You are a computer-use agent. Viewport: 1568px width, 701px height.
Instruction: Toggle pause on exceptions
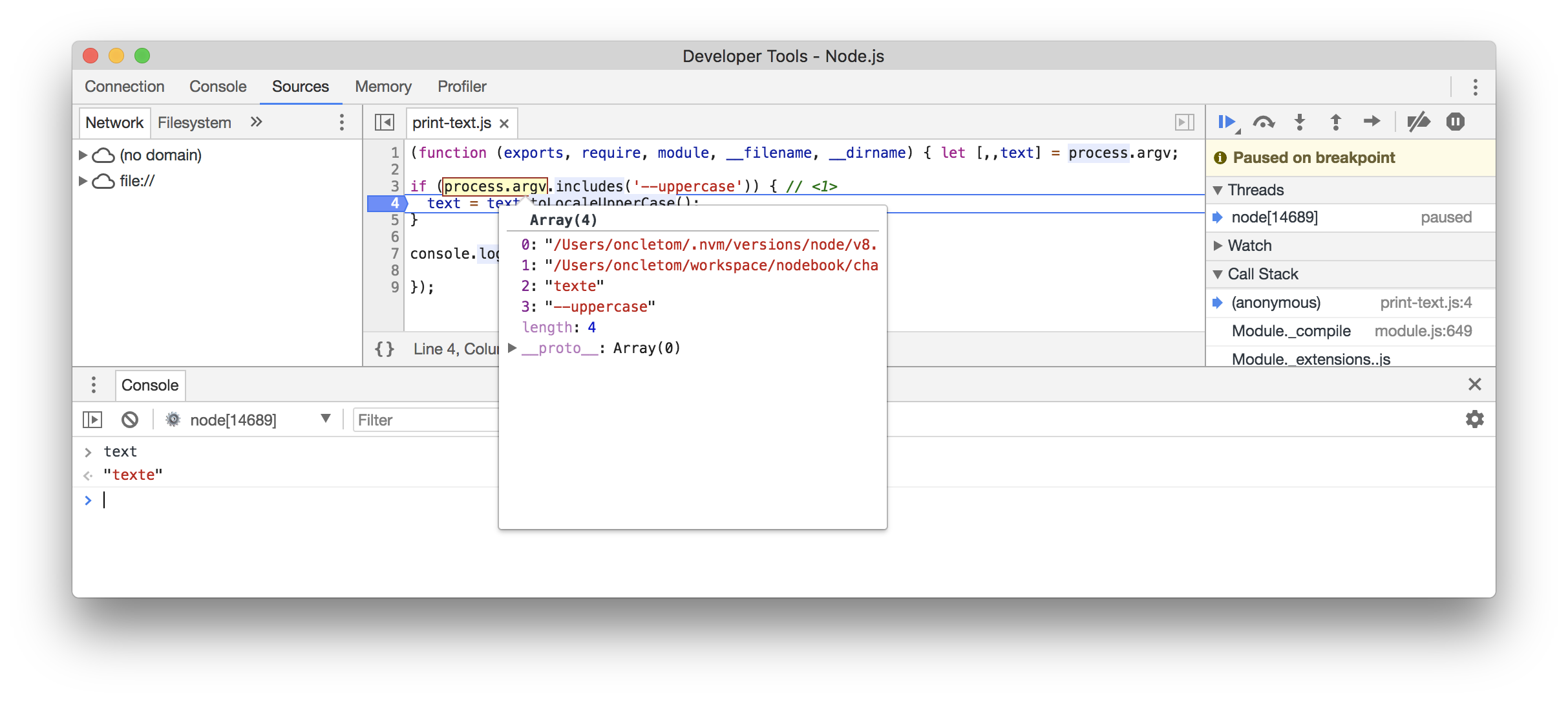pyautogui.click(x=1456, y=122)
